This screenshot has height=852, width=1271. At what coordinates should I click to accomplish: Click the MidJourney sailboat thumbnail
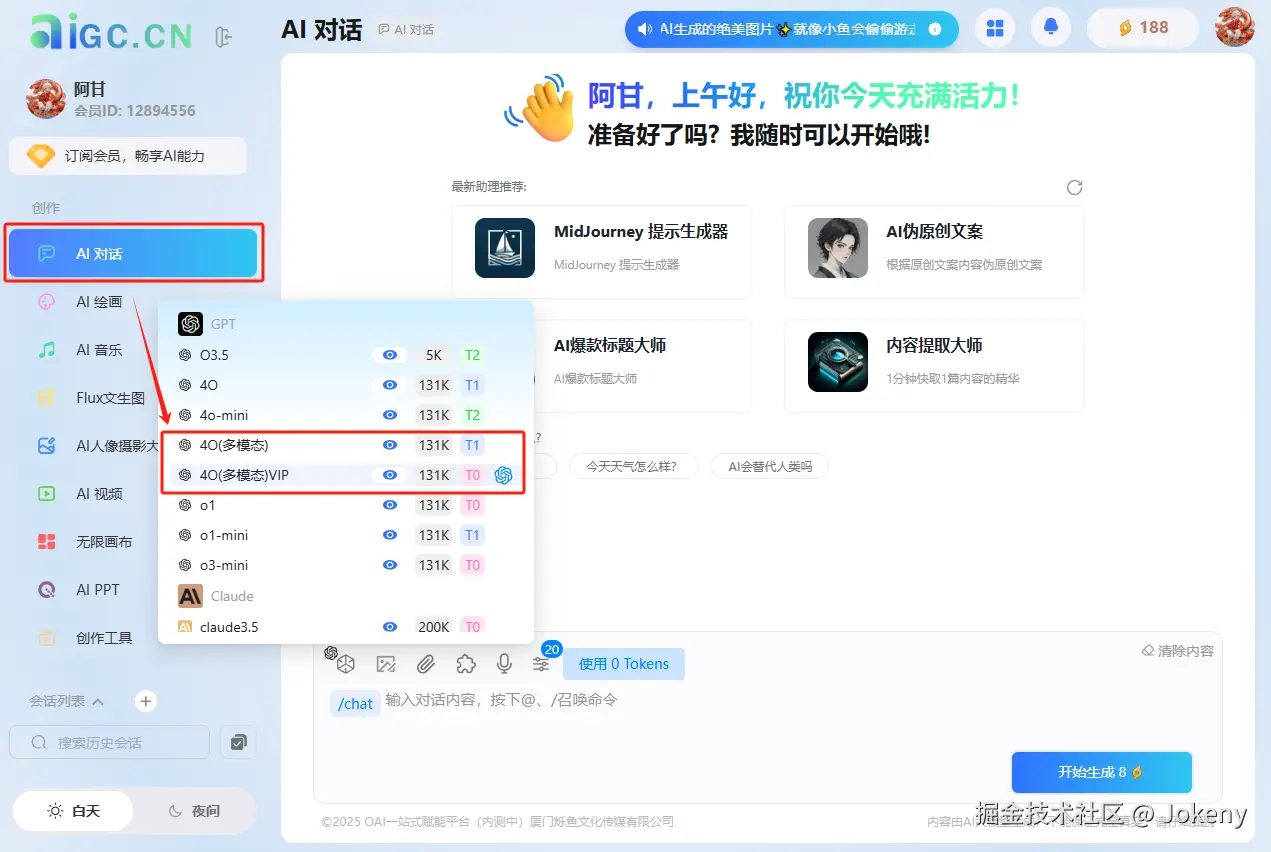505,247
